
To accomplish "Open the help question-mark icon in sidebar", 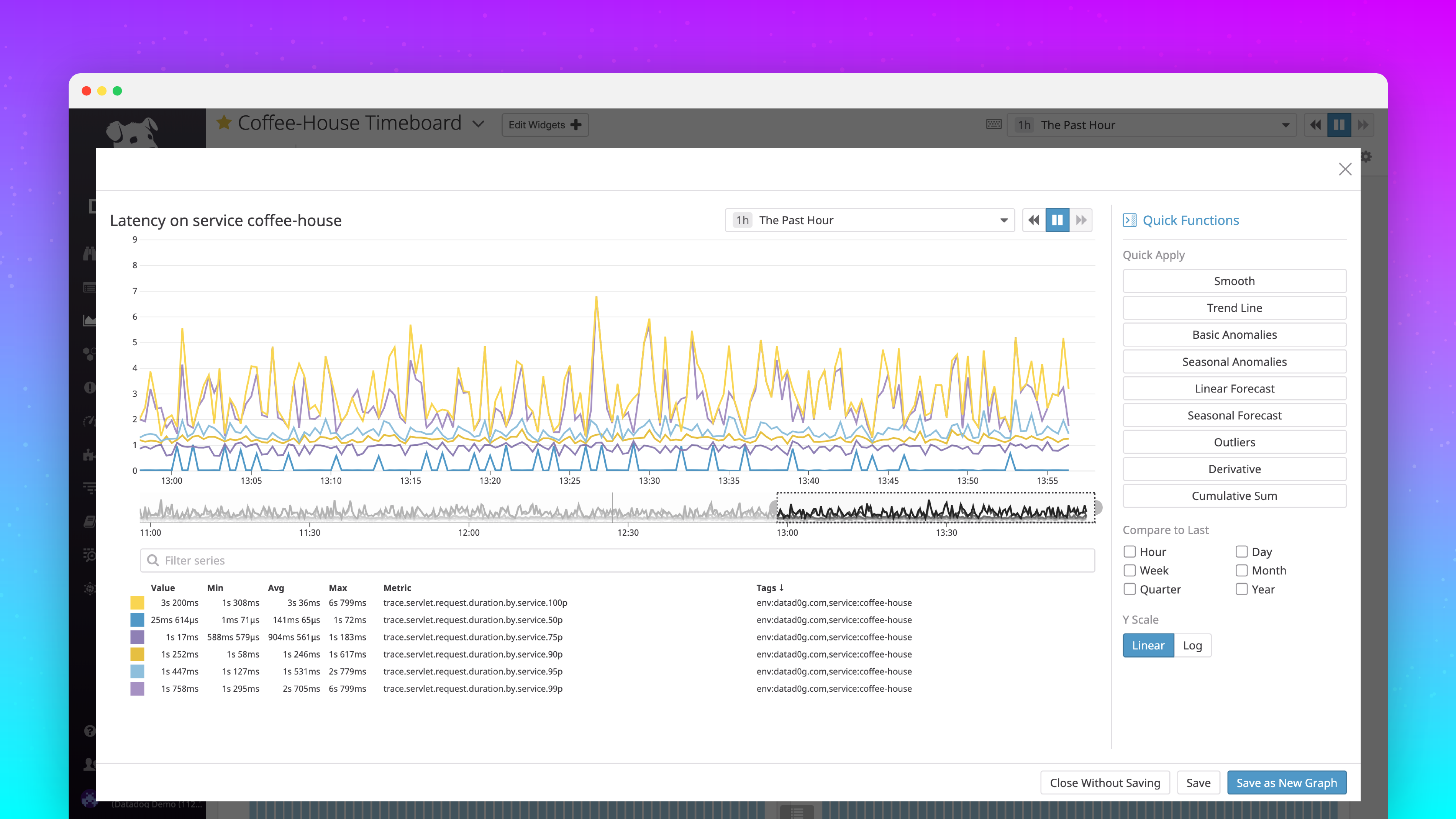I will click(x=90, y=731).
